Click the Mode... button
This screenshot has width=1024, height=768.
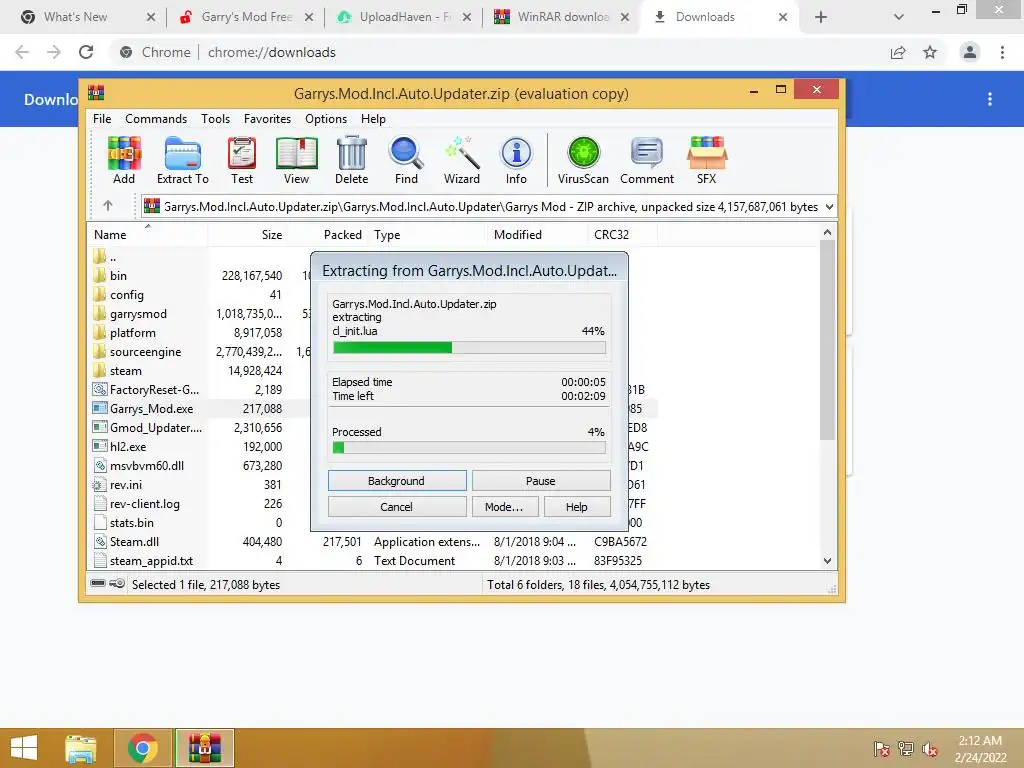(x=505, y=507)
